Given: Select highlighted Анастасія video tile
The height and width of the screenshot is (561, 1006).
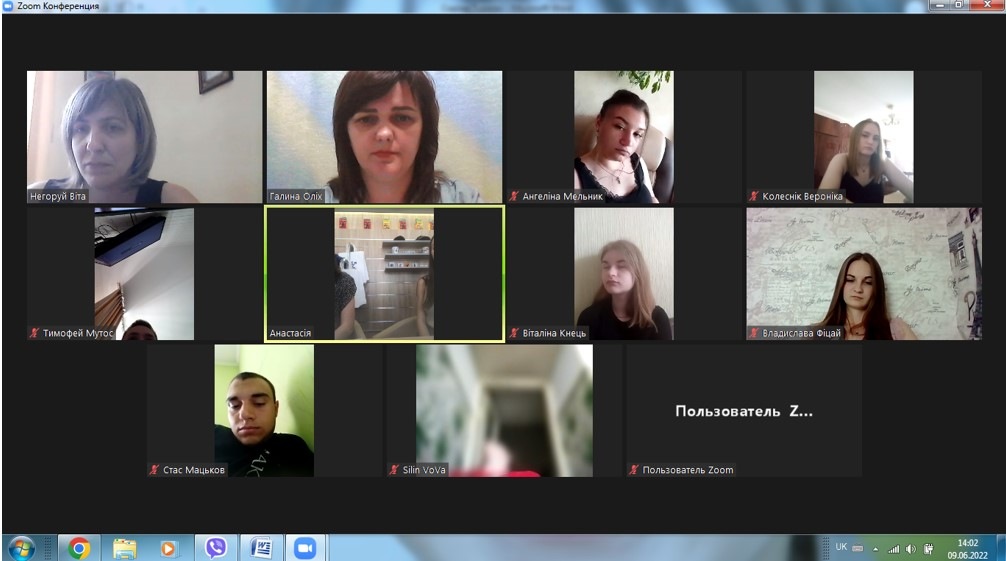Looking at the screenshot, I should click(384, 273).
